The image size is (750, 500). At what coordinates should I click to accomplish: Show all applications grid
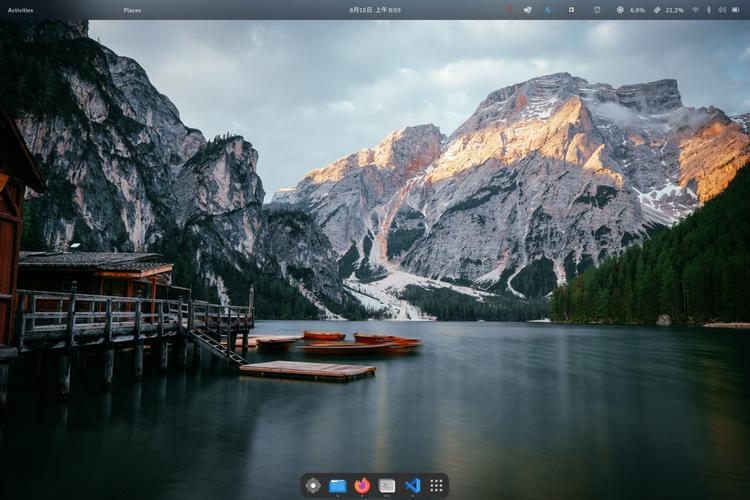coord(436,485)
